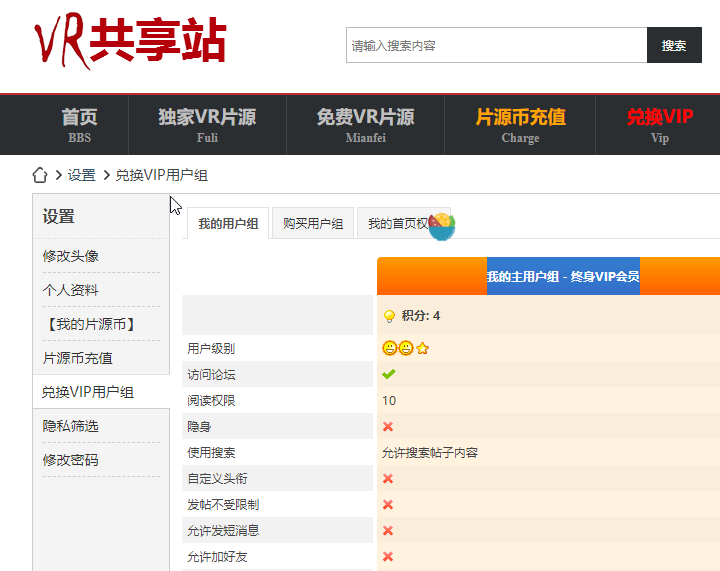This screenshot has width=720, height=571.
Task: Click the 允许发短消息 row label
Action: [223, 531]
